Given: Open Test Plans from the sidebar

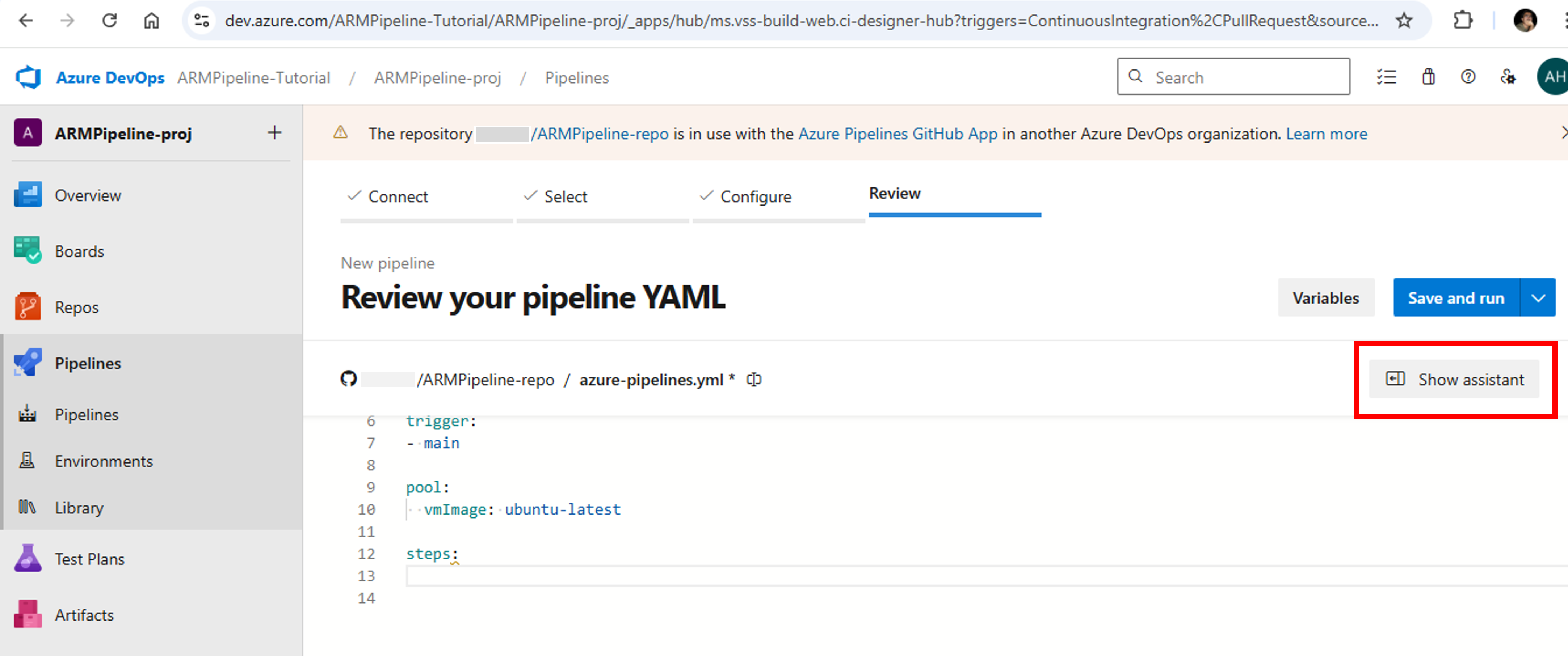Looking at the screenshot, I should click(x=89, y=559).
